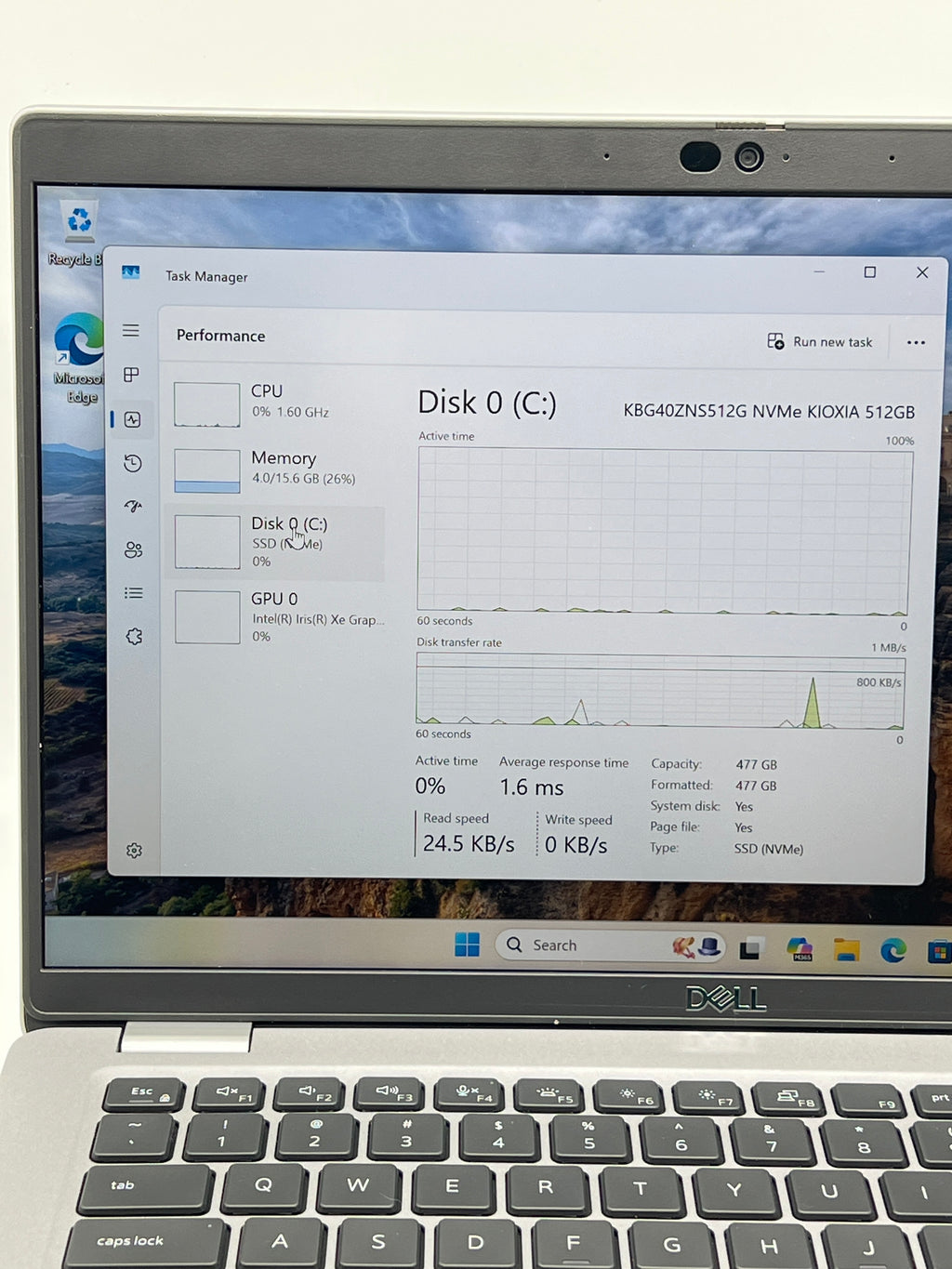Click the Run new task button

pyautogui.click(x=820, y=342)
